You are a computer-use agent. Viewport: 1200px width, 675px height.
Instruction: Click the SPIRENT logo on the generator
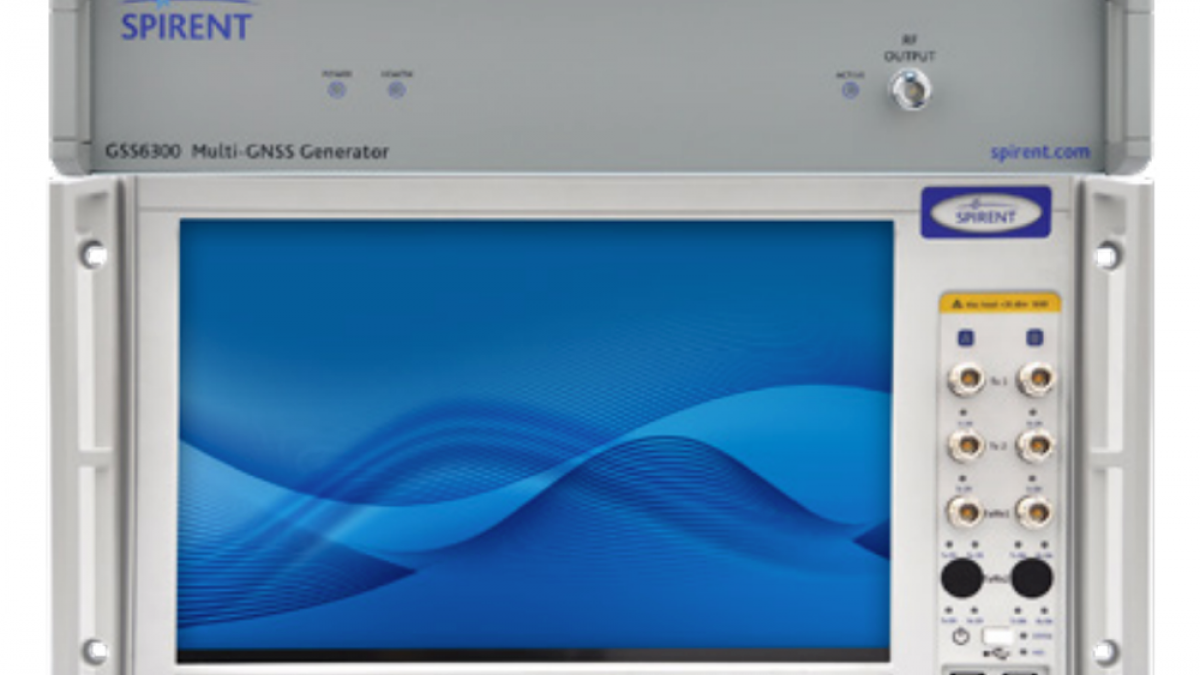pyautogui.click(x=186, y=20)
